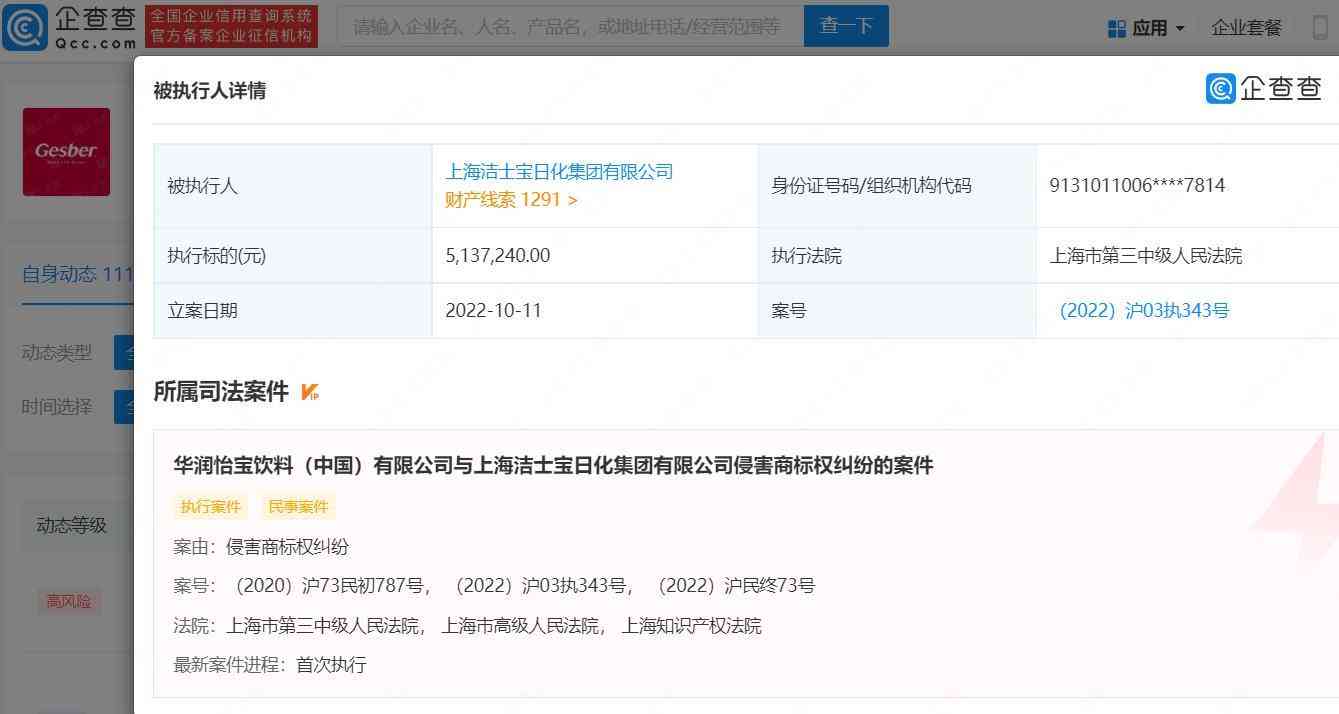Select case number (2020)沪73民初787号 text
Viewport: 1339px width, 714px height.
[x=329, y=586]
